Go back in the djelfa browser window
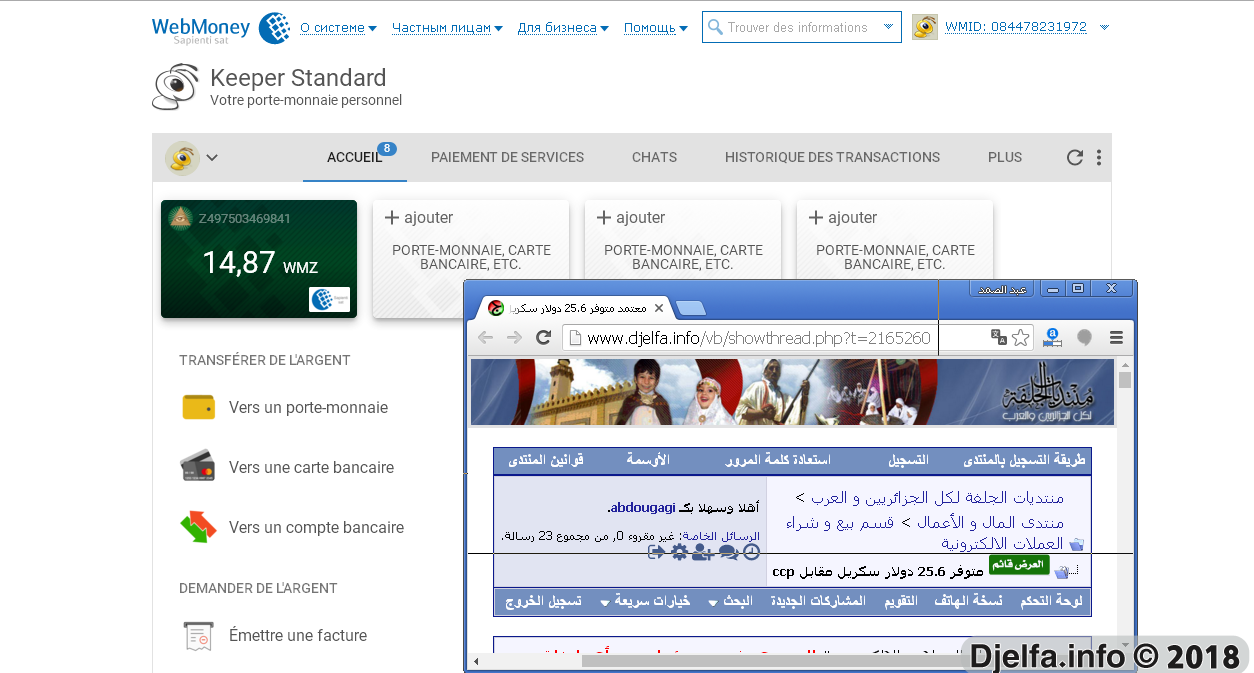Viewport: 1254px width, 673px height. (485, 338)
